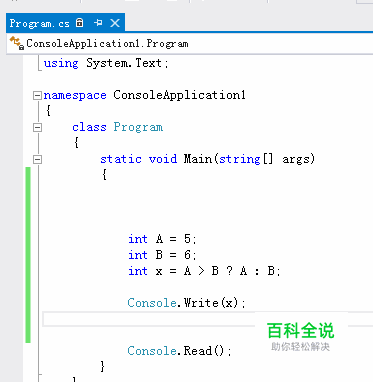Click 'Console' in Console.Write(x)
This screenshot has height=382, width=373.
pyautogui.click(x=152, y=303)
